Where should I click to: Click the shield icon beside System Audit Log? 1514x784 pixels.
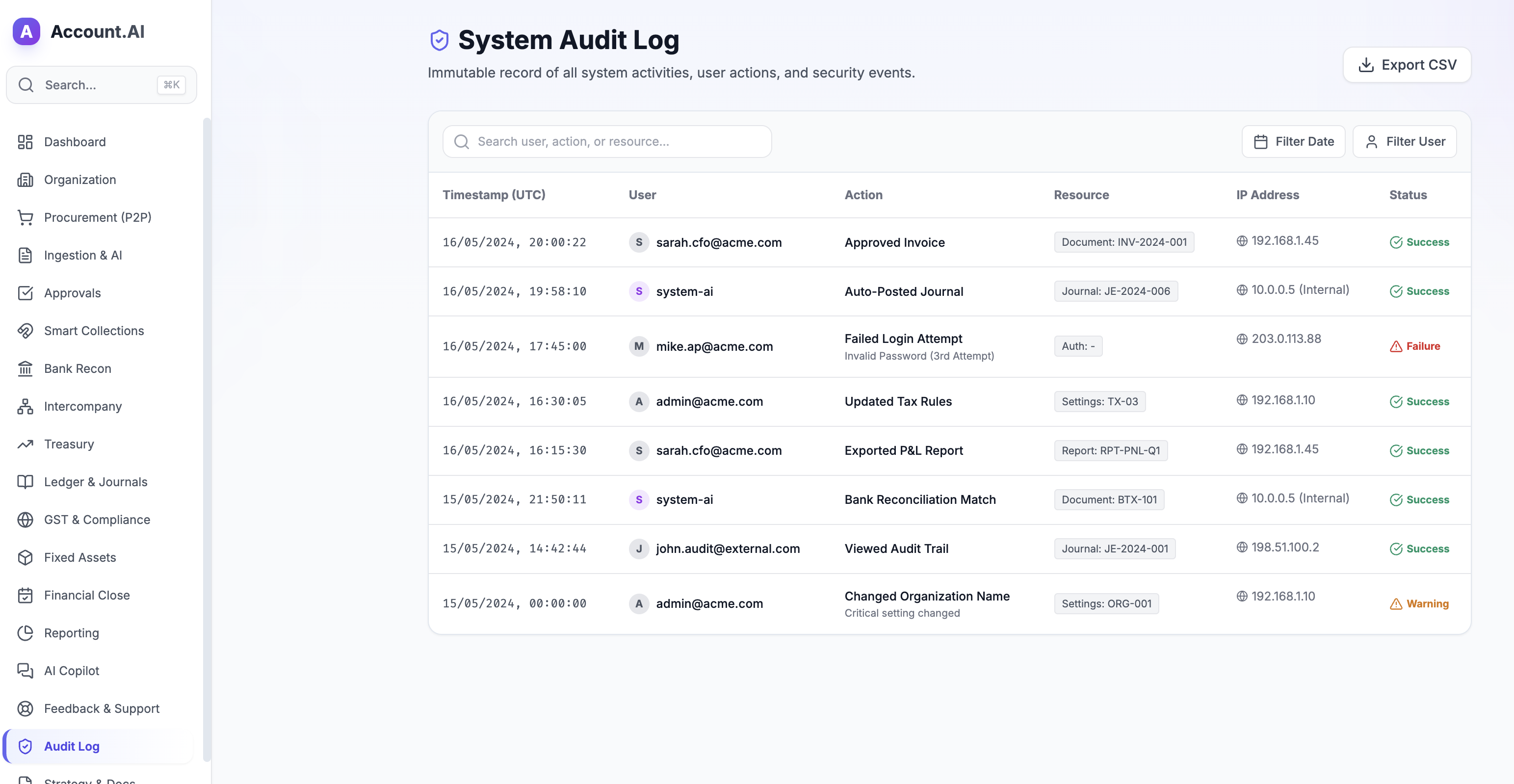coord(439,40)
